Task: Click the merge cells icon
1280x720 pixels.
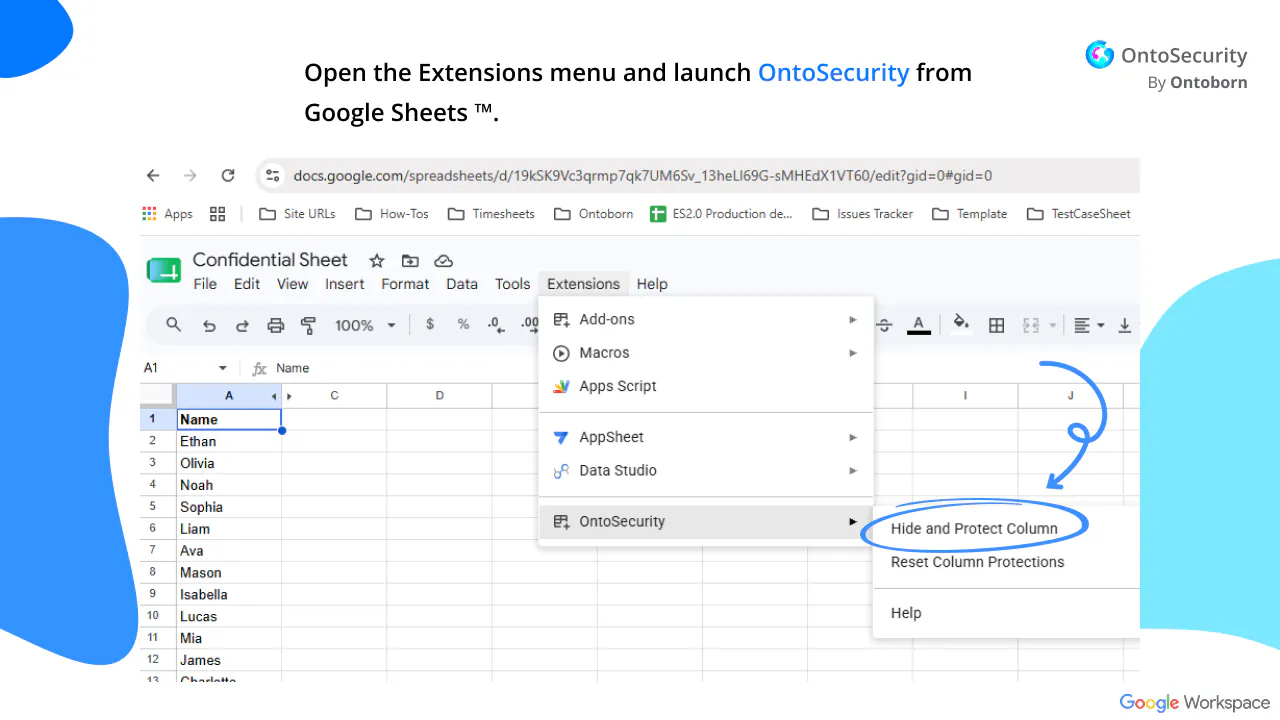Action: (x=1031, y=325)
